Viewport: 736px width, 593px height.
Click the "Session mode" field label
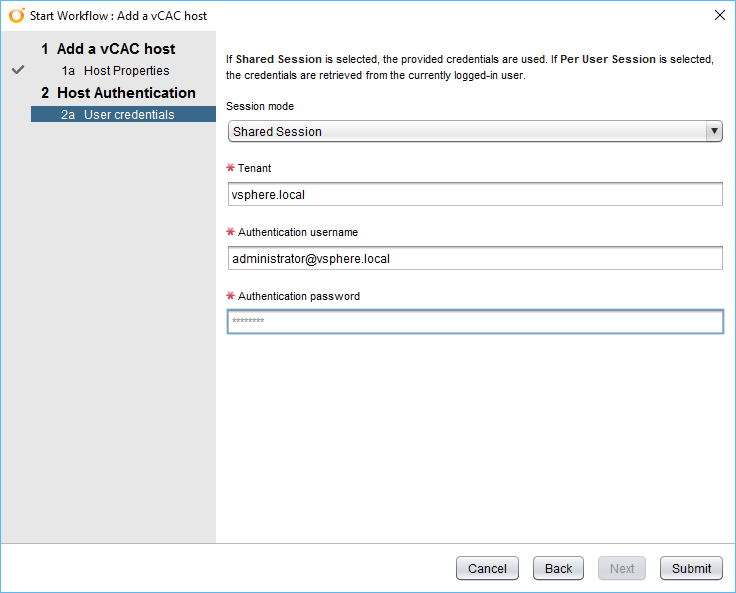[260, 106]
